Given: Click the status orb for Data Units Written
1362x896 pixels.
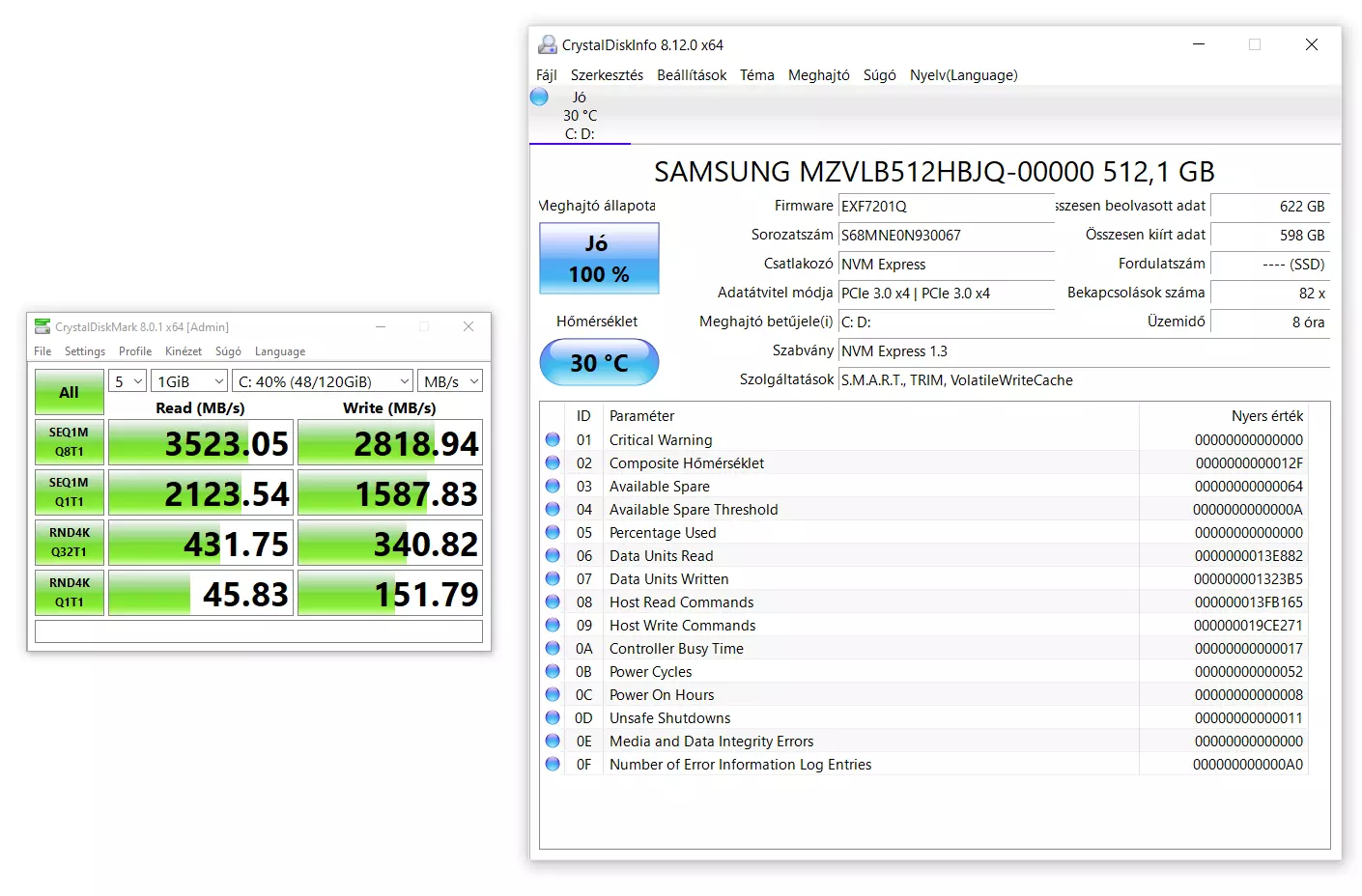Looking at the screenshot, I should pos(553,578).
